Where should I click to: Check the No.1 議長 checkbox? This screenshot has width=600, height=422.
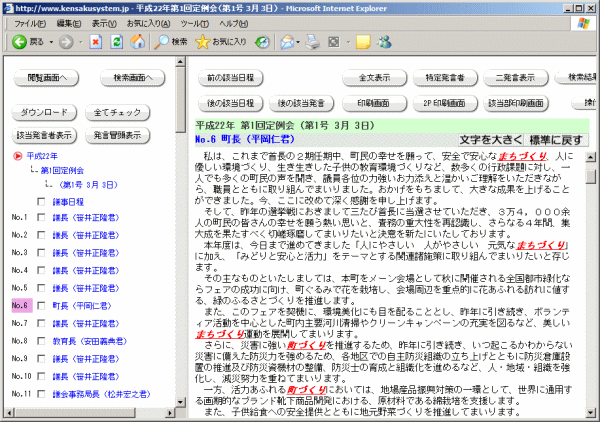pos(41,217)
